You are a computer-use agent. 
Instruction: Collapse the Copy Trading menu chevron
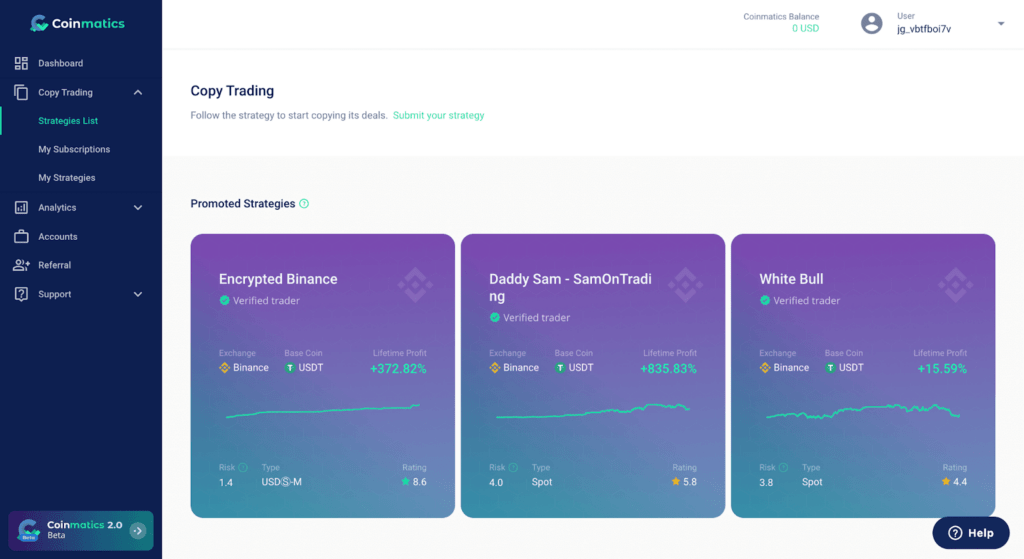[138, 93]
